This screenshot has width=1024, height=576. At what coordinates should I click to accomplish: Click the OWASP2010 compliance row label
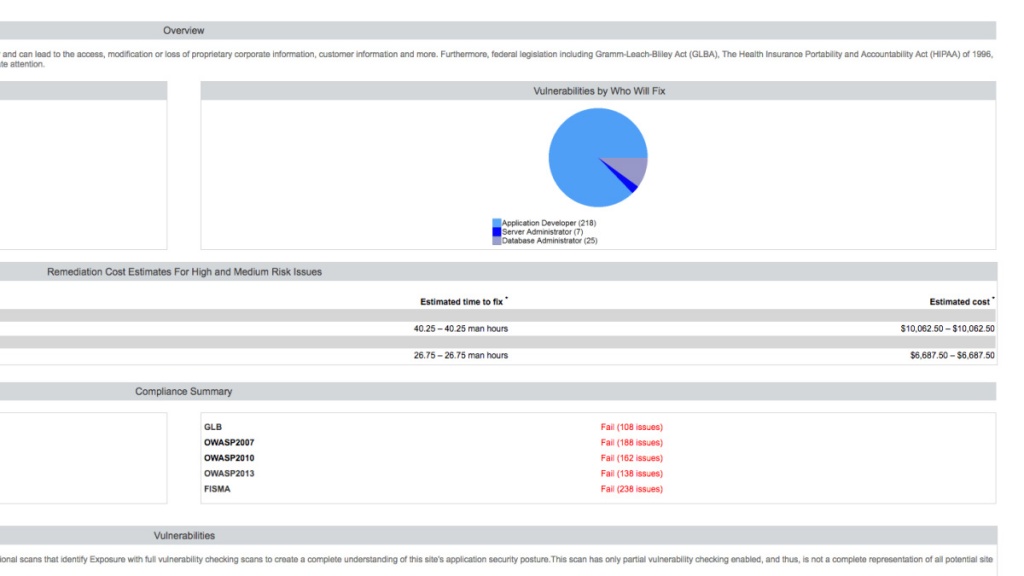point(229,458)
